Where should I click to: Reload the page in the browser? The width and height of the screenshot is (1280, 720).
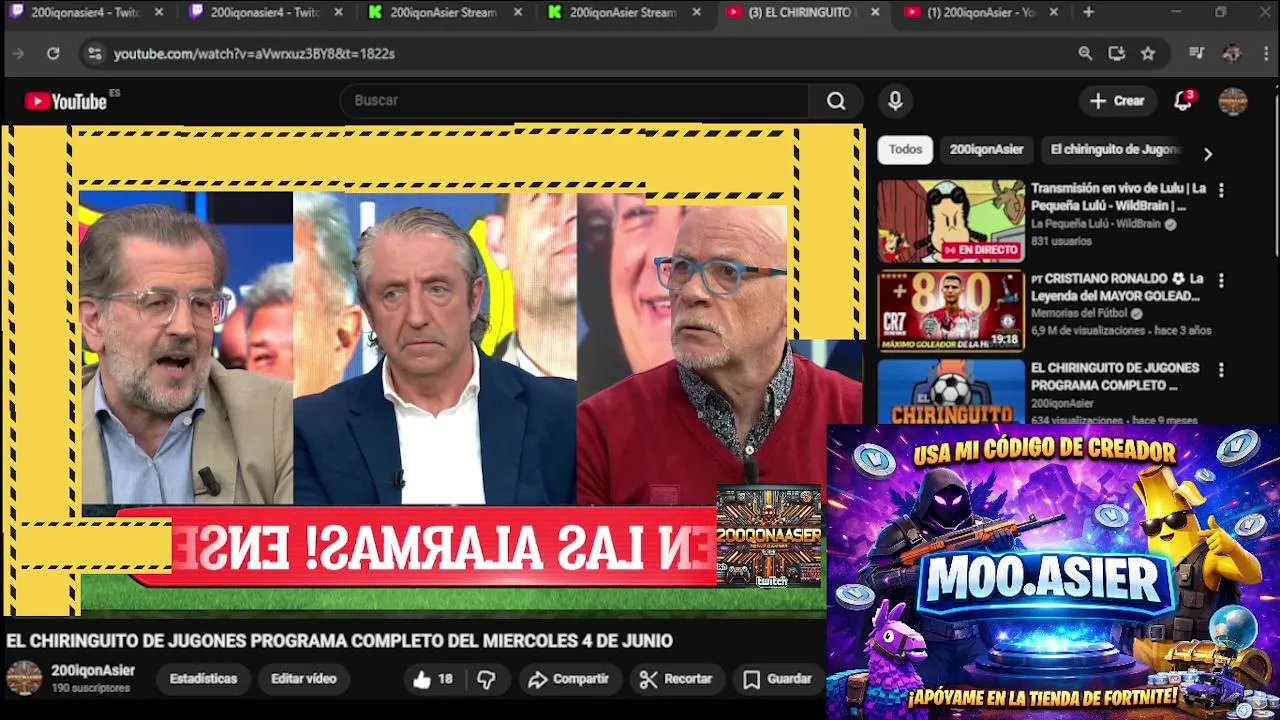pyautogui.click(x=53, y=54)
